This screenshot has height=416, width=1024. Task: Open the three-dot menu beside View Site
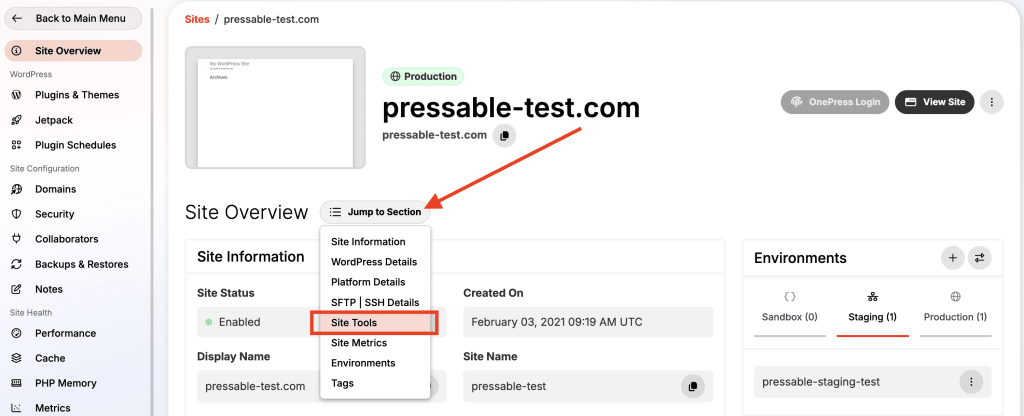tap(991, 102)
